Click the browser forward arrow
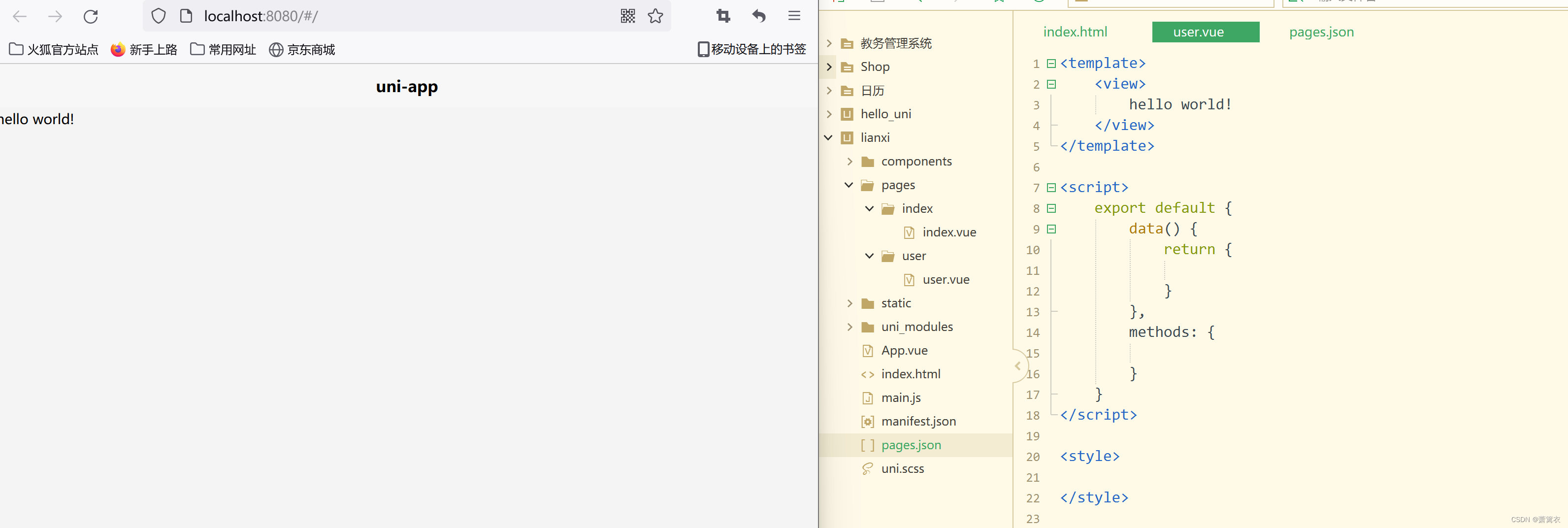 pyautogui.click(x=55, y=16)
